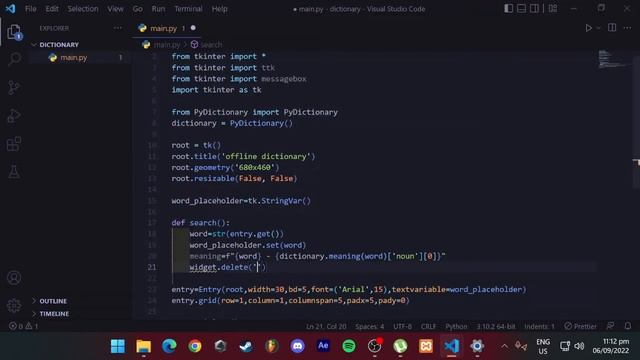Open ENG US language switcher
This screenshot has width=640, height=360.
click(543, 346)
